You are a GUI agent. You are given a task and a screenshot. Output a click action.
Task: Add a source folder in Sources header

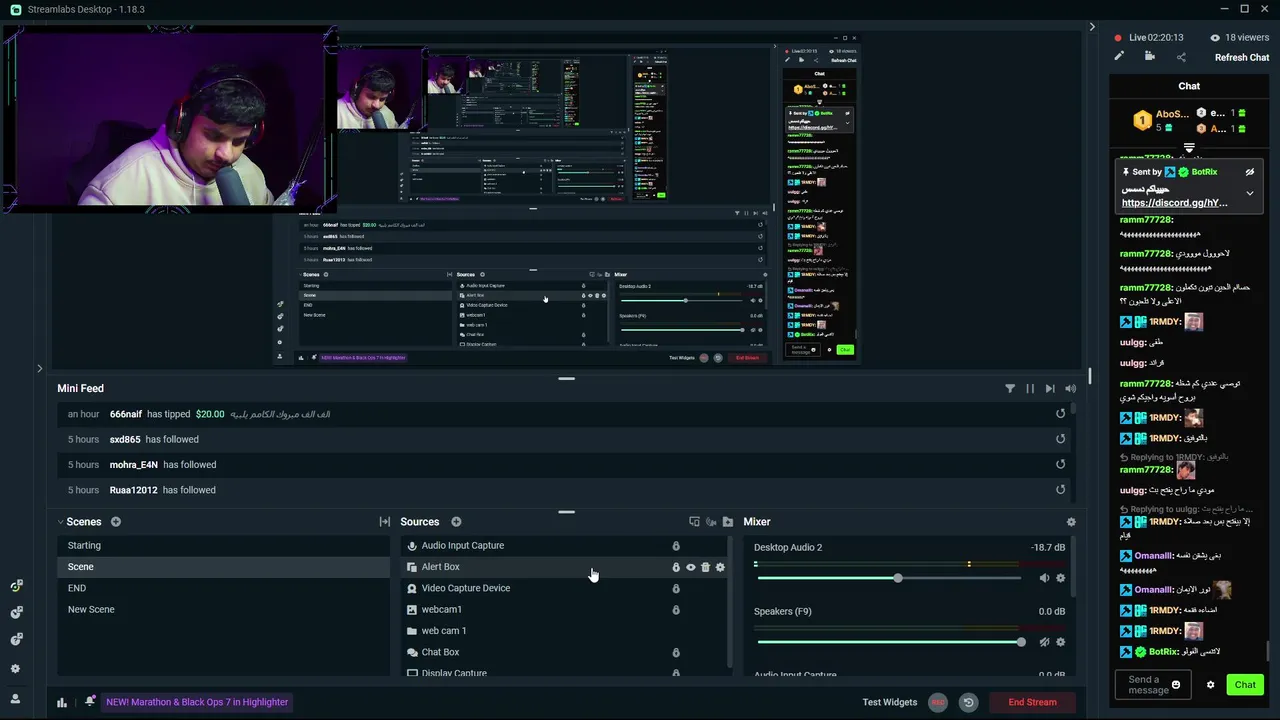(728, 522)
